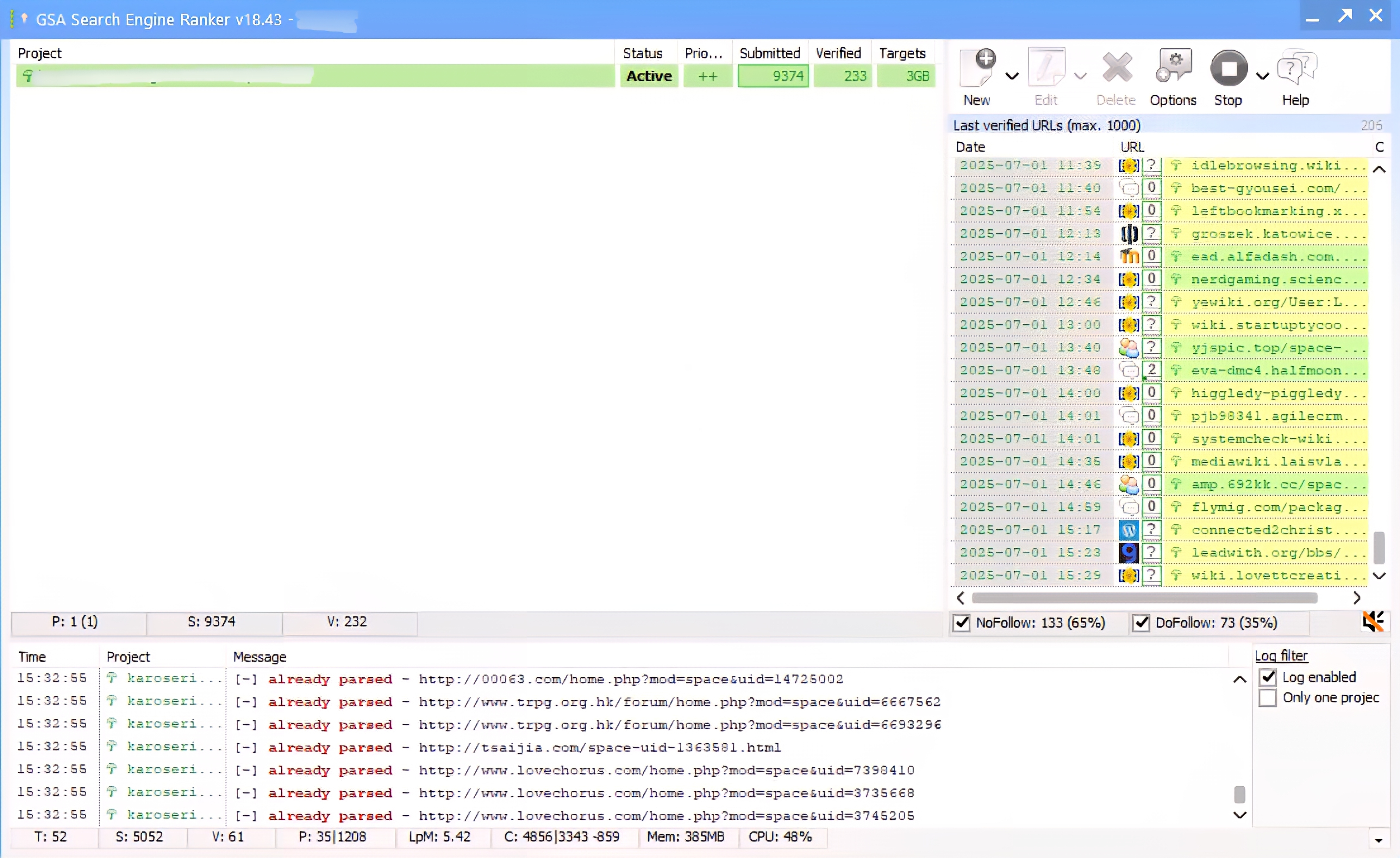Screen dimensions: 1400x858
Task: Click the URL column header in verified URLs
Action: pos(1132,146)
